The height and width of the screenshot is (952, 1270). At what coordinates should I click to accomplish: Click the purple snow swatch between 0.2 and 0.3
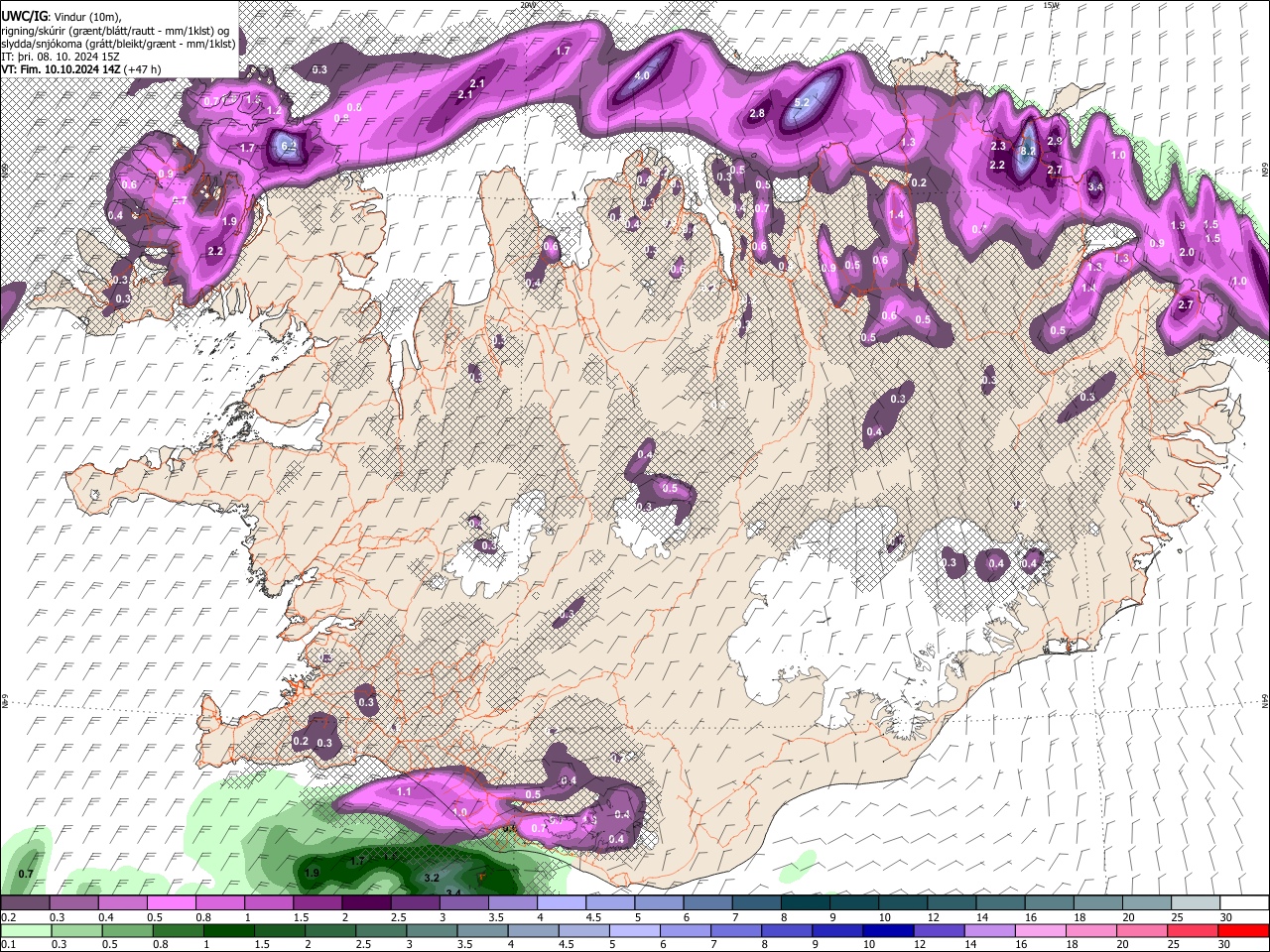click(25, 903)
